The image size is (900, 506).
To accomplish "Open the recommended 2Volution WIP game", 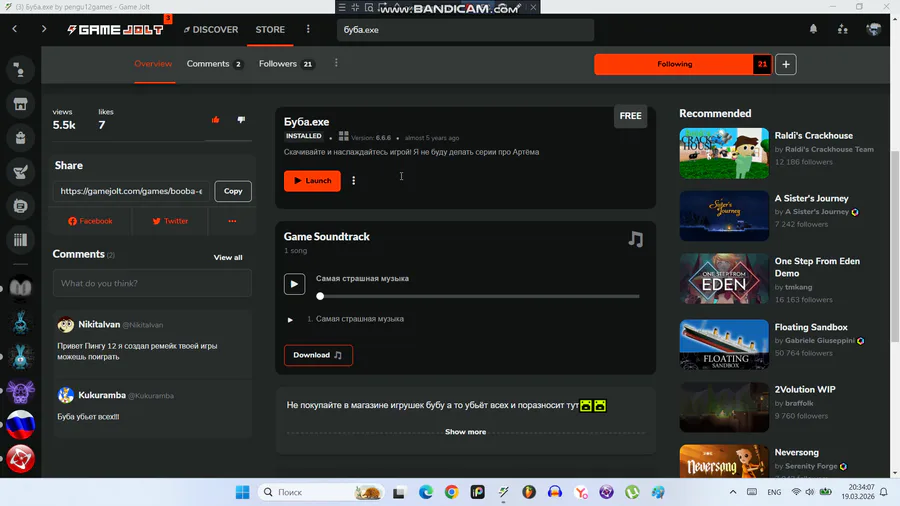I will 724,407.
